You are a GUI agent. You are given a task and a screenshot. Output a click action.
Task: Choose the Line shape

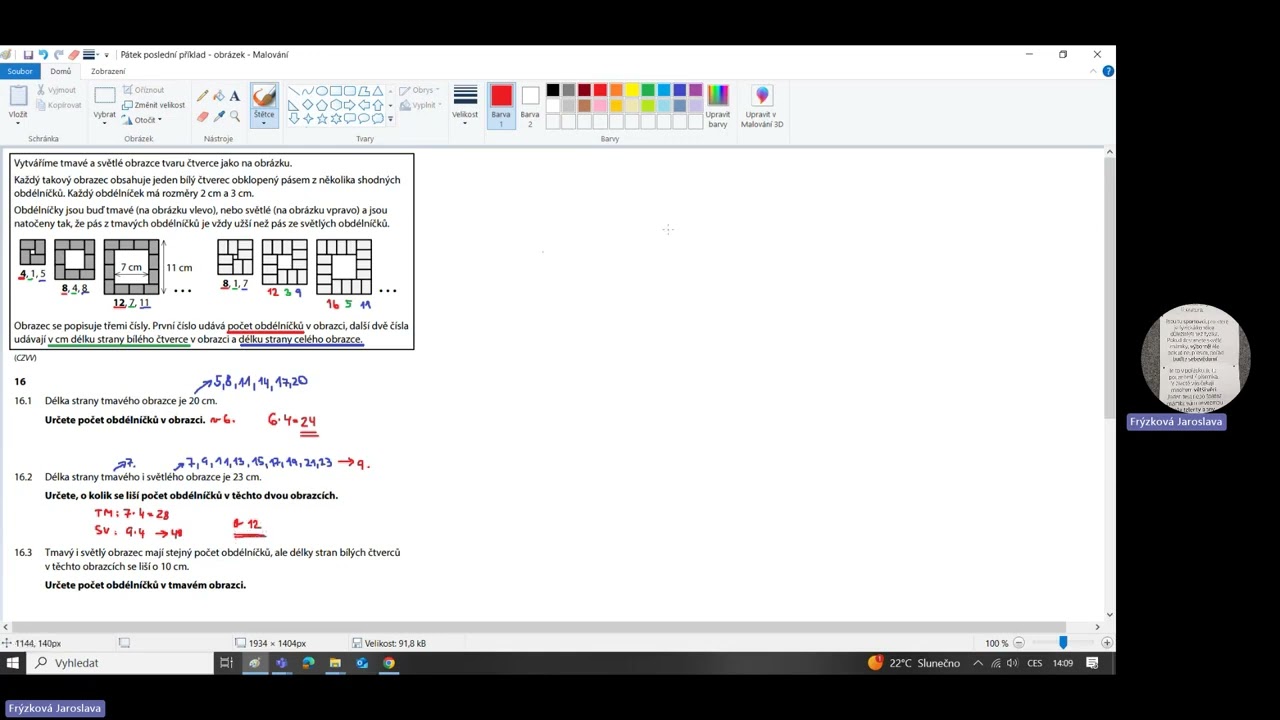[x=294, y=91]
